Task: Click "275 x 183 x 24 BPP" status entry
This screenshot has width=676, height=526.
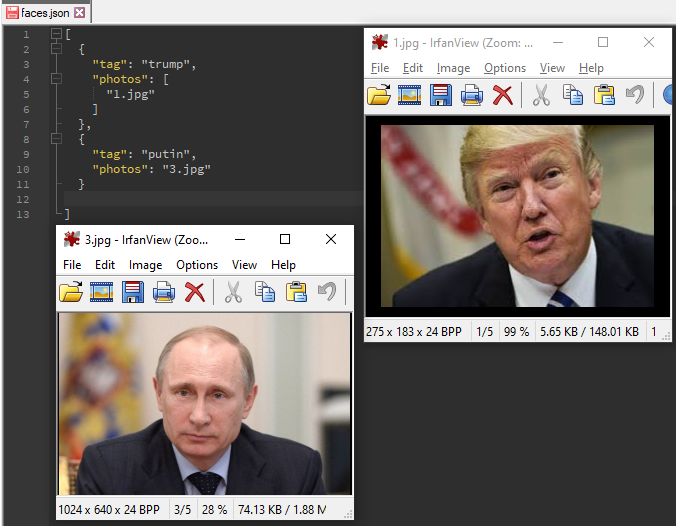Action: click(413, 332)
